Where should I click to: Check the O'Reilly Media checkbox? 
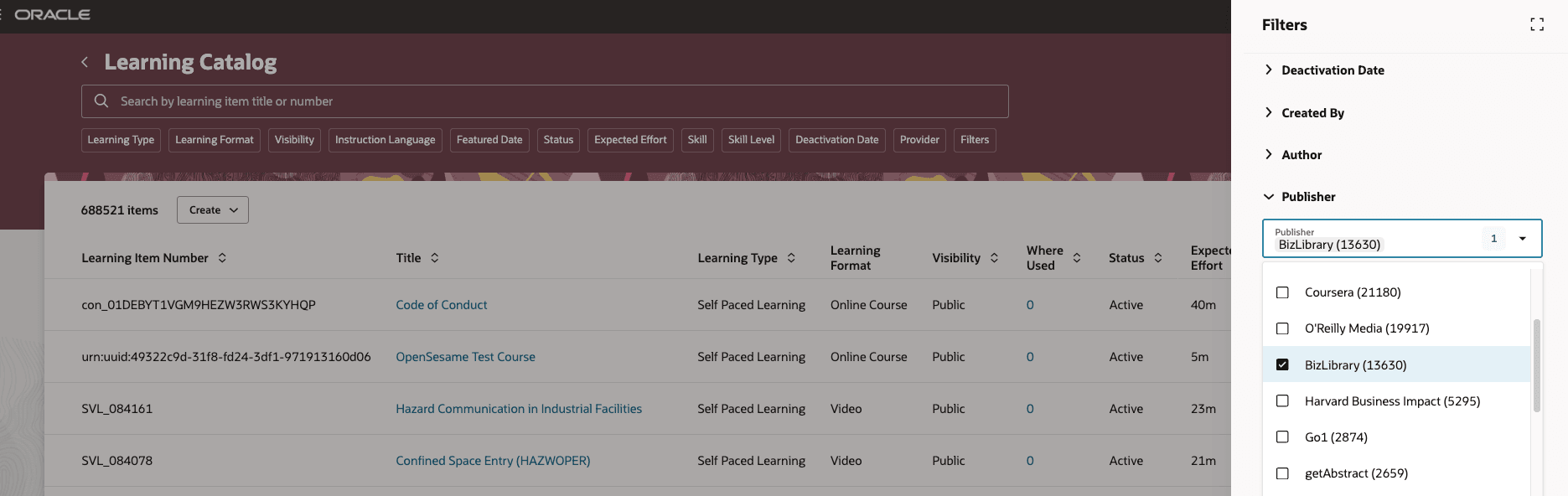1282,328
